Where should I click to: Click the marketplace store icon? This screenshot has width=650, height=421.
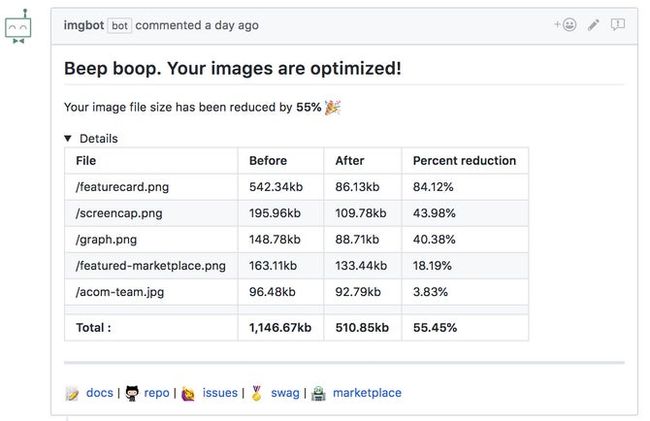(x=318, y=394)
